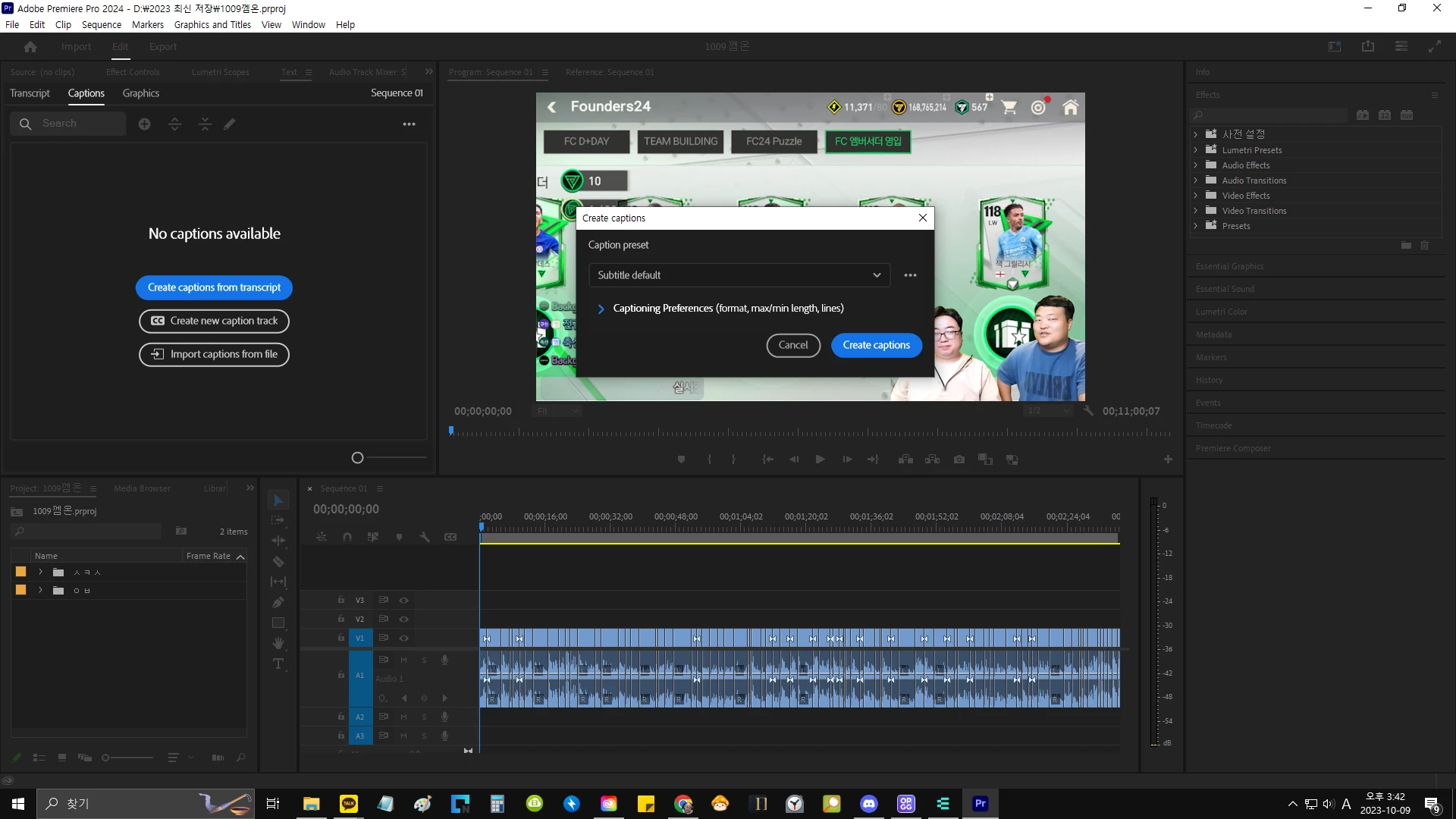Select the Hand tool

(x=278, y=643)
